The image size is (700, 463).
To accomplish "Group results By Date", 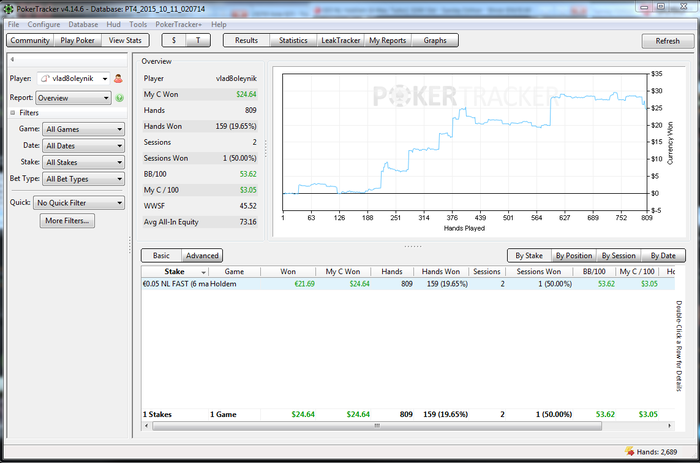I will pyautogui.click(x=663, y=255).
